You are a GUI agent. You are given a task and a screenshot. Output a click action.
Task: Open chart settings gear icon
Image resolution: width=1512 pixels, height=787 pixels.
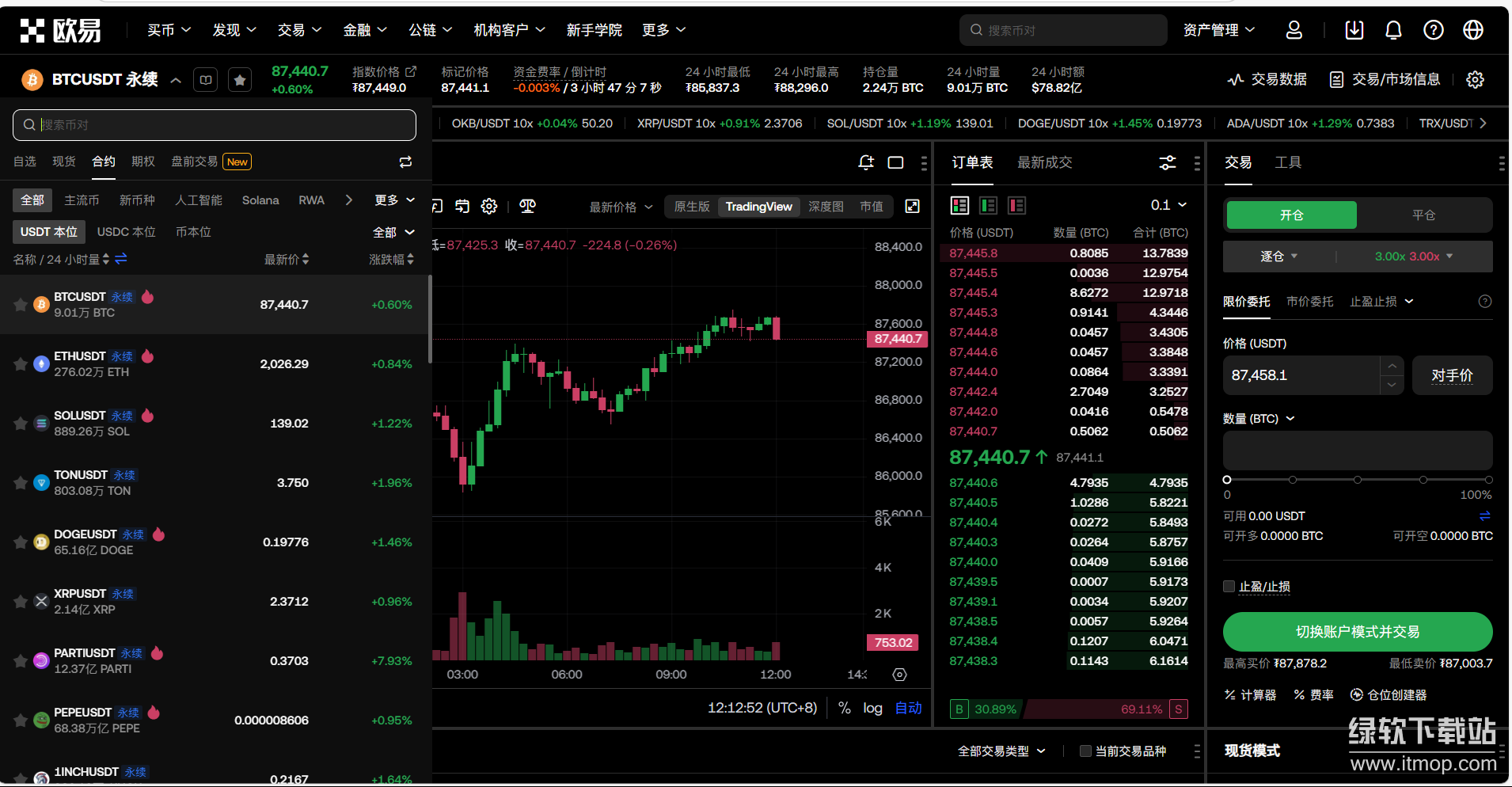click(489, 207)
